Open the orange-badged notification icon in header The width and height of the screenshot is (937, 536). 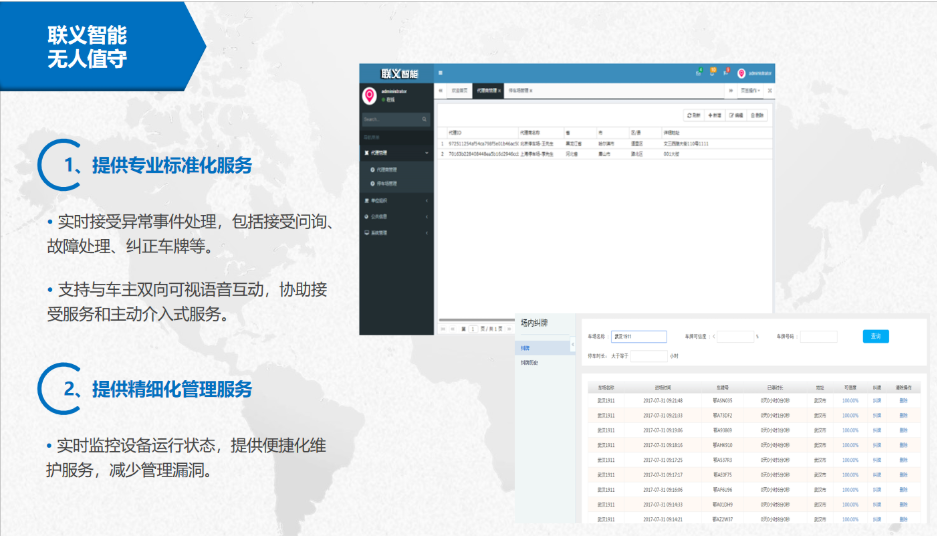coord(712,72)
